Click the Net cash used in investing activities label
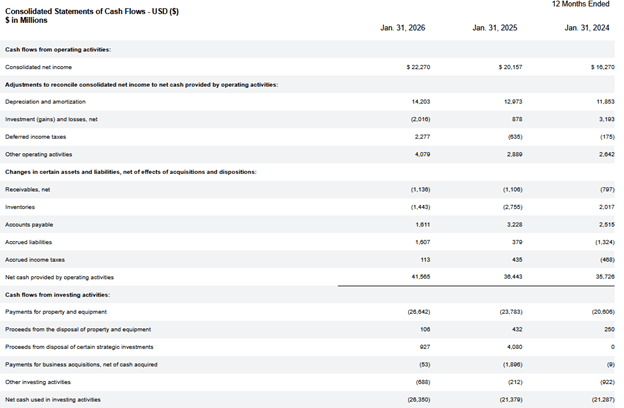 (x=53, y=400)
